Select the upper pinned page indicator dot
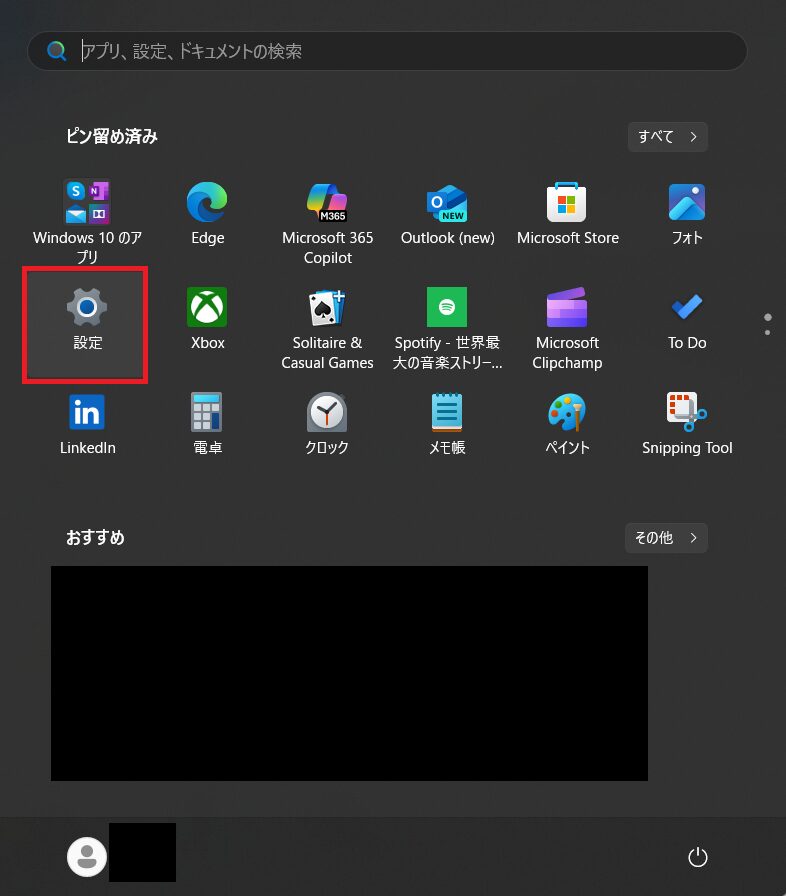The image size is (786, 896). click(x=768, y=317)
